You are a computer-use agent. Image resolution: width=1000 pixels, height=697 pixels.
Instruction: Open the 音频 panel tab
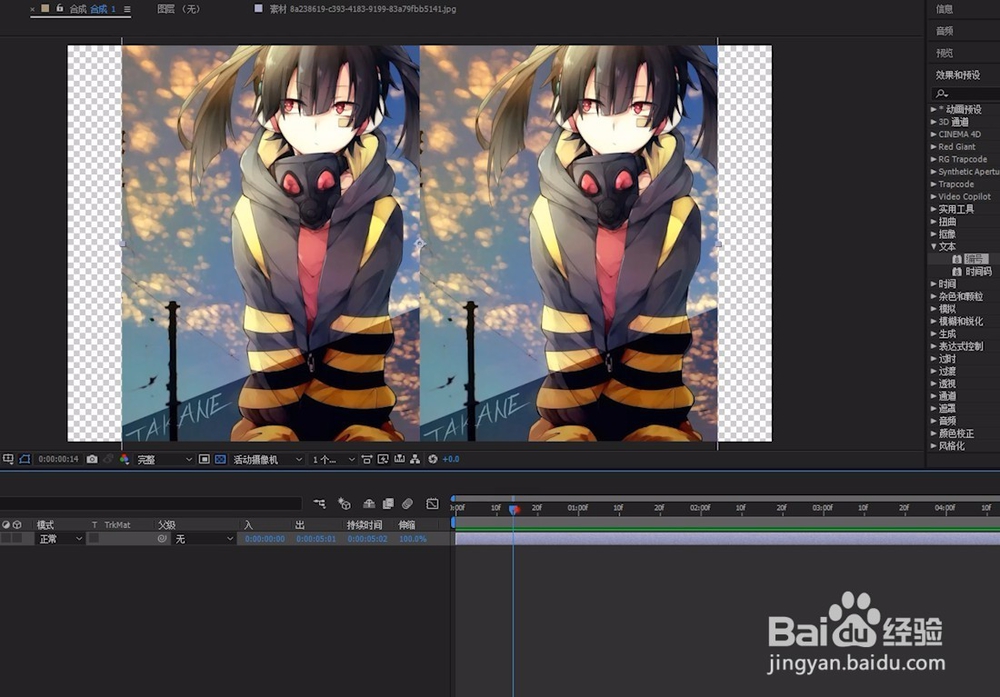click(x=945, y=31)
